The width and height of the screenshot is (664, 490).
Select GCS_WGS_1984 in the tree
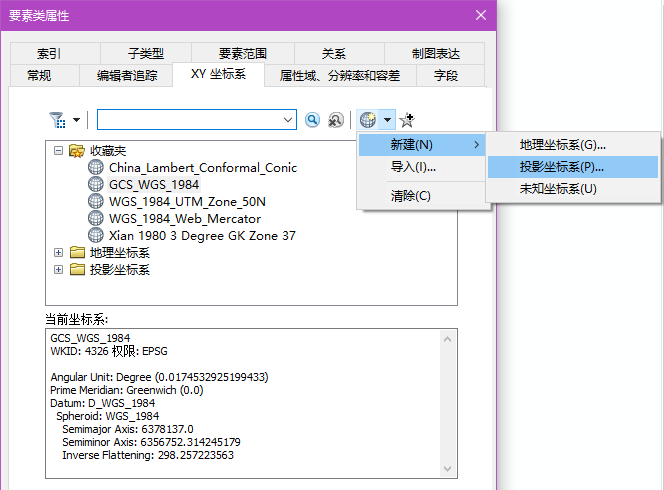click(x=154, y=185)
